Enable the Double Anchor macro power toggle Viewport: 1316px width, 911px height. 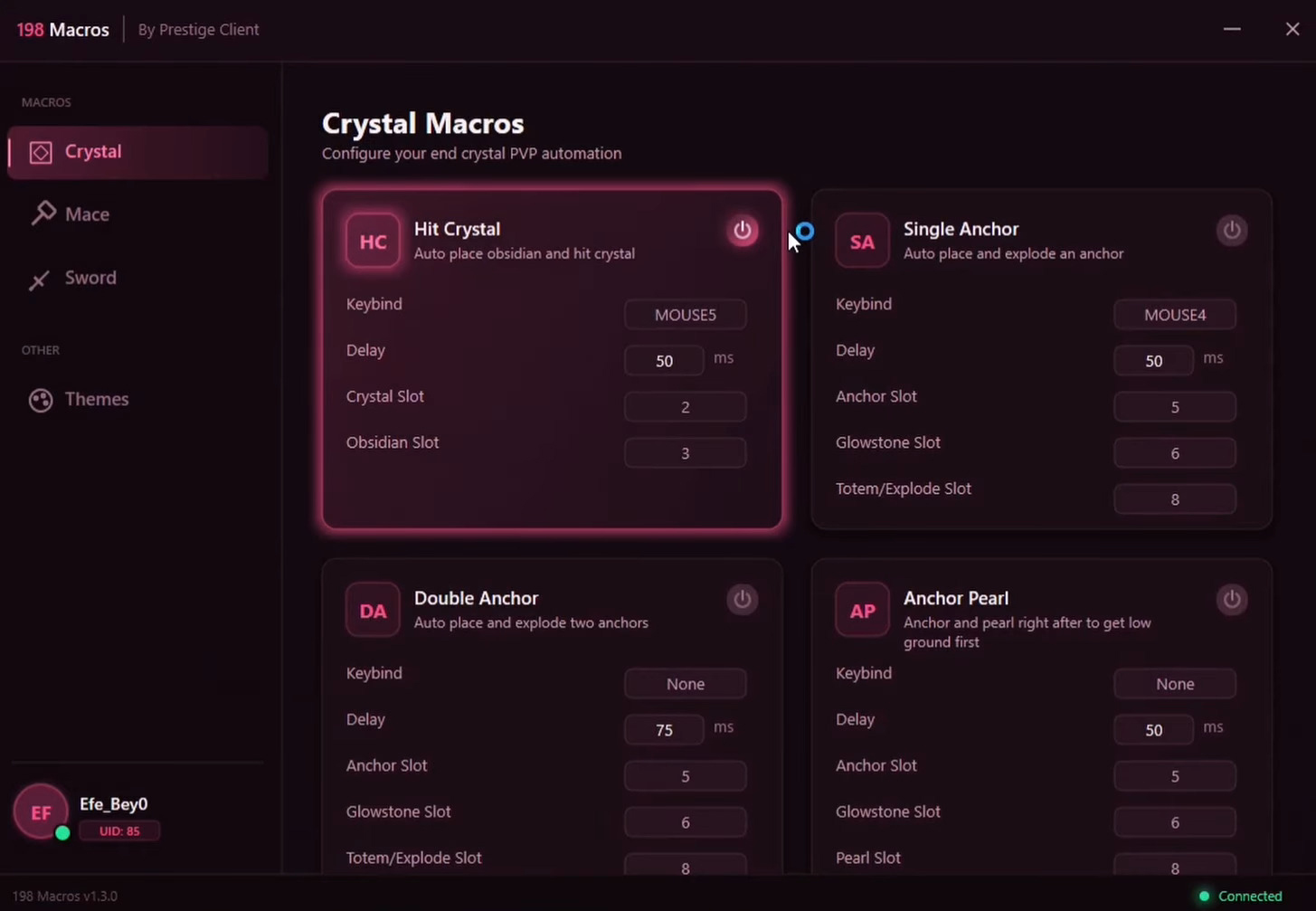point(742,599)
